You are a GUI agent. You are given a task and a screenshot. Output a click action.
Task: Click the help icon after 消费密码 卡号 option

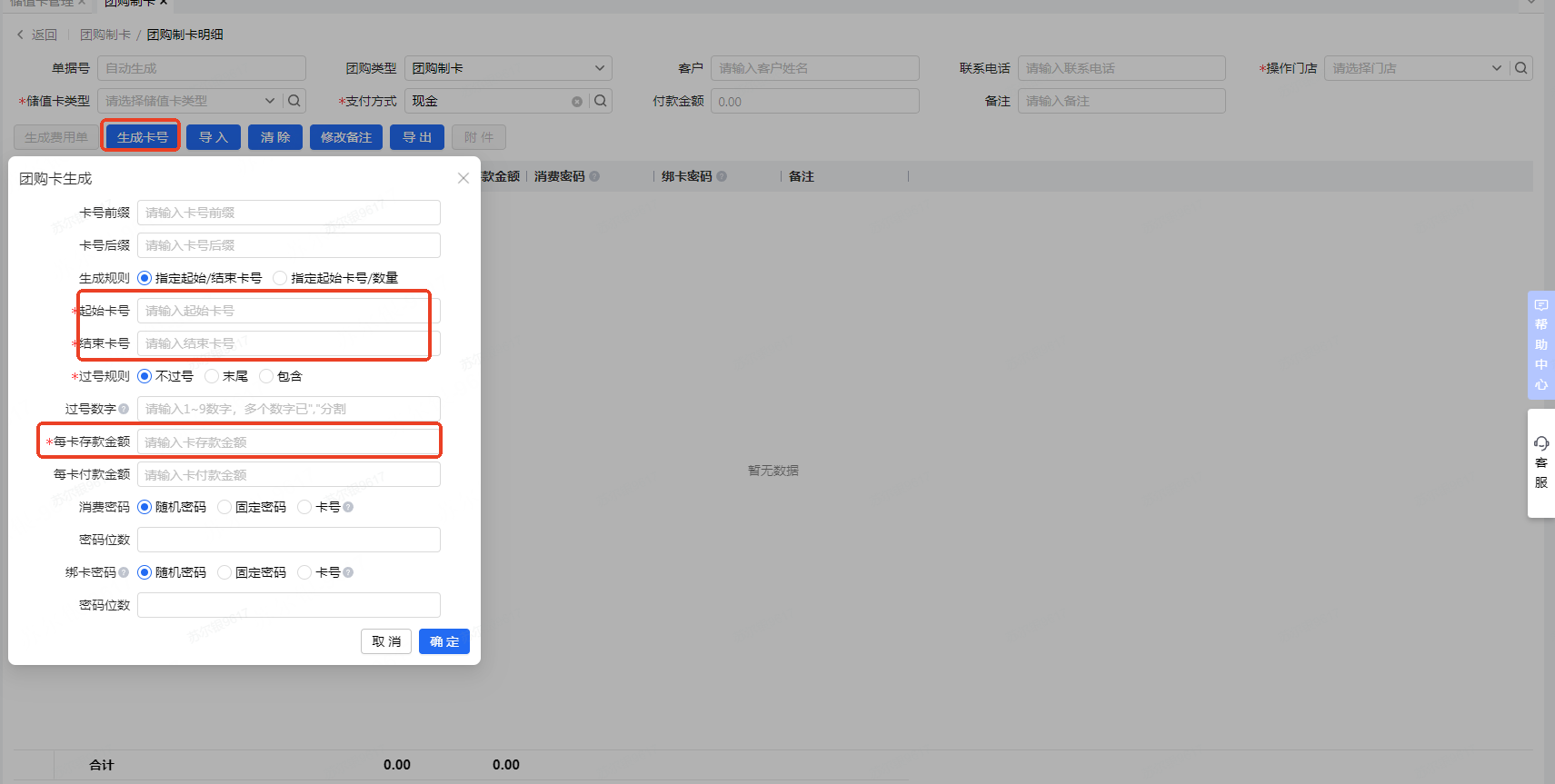pyautogui.click(x=348, y=507)
